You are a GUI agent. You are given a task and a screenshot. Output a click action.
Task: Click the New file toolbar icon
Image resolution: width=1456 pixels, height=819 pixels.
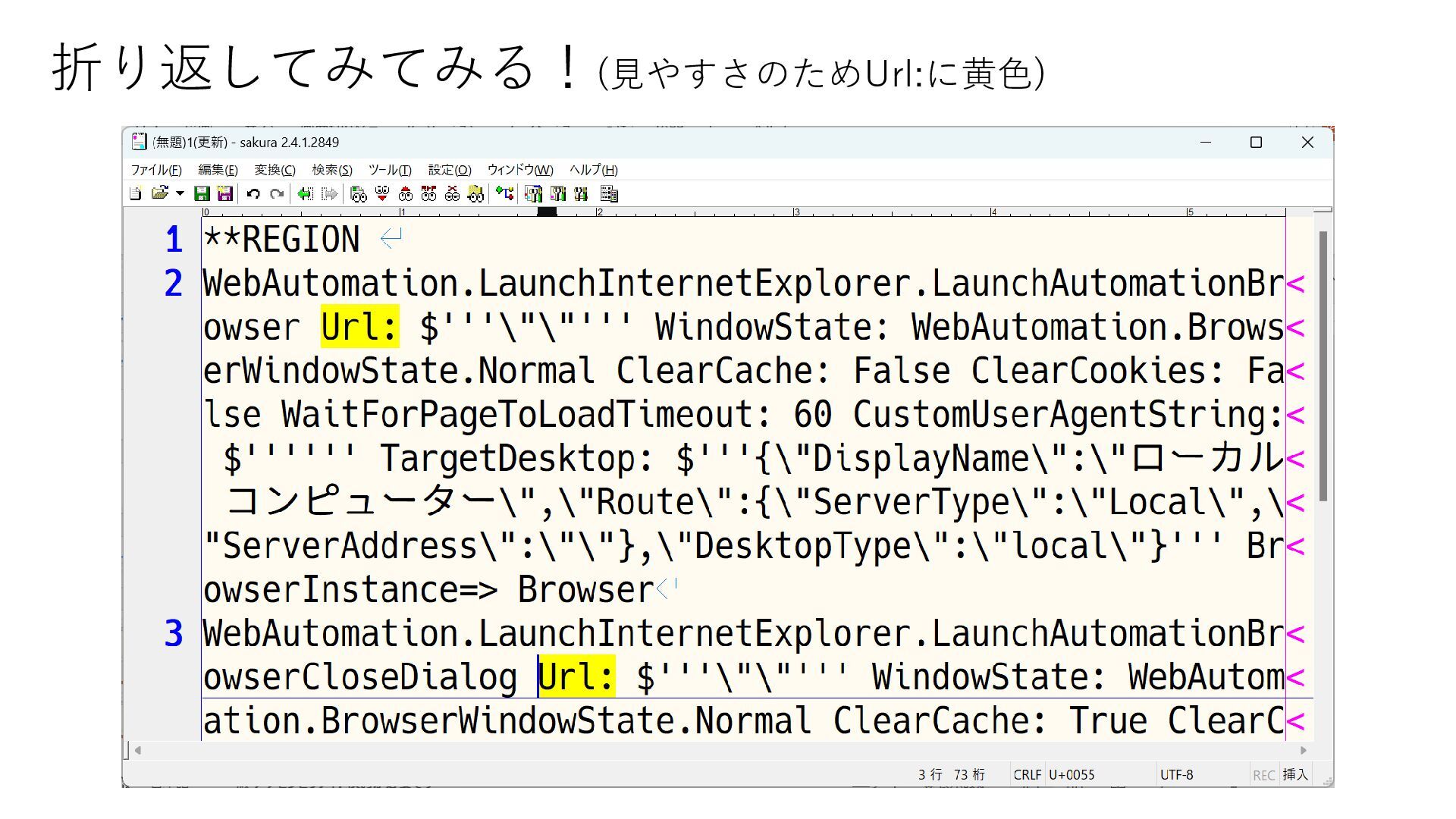(x=135, y=194)
